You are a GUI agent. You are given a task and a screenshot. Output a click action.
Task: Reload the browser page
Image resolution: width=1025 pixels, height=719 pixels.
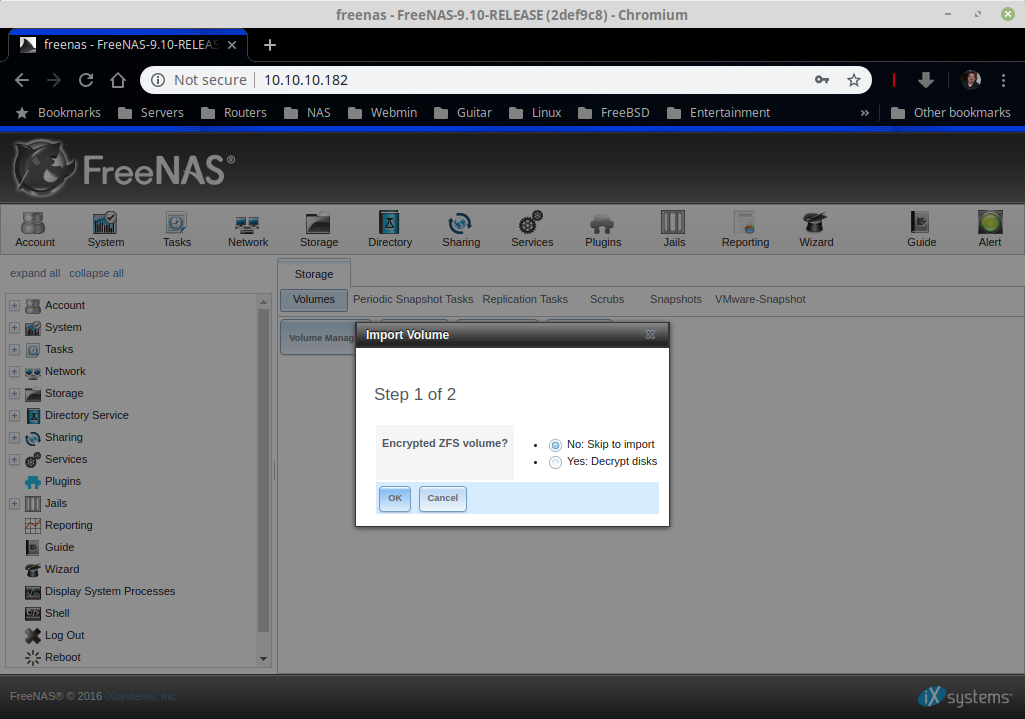(x=86, y=80)
